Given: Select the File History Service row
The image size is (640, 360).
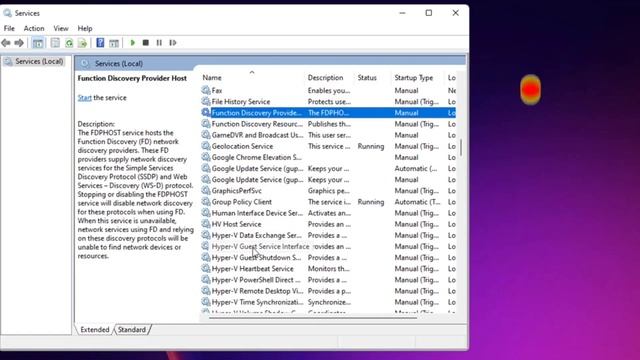Looking at the screenshot, I should [328, 101].
